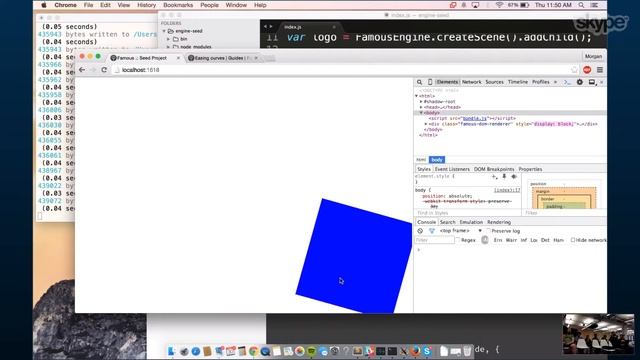640x360 pixels.
Task: Filter console by Warr level
Action: (511, 240)
